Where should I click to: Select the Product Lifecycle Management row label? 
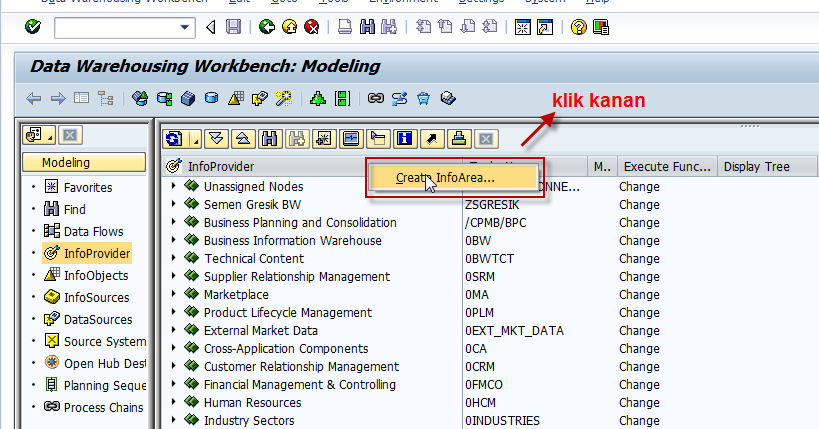click(x=288, y=312)
